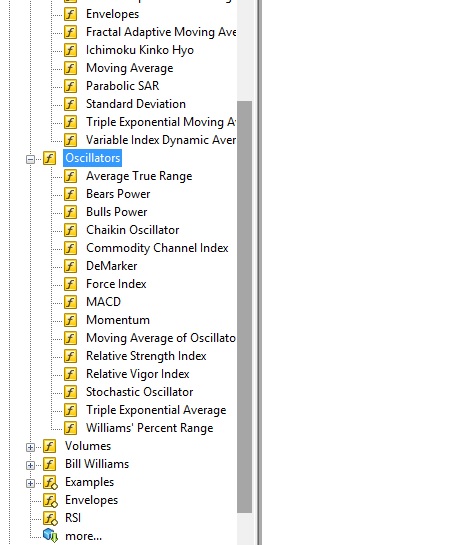Click the Variable Index Dynamic Average icon
468x545 pixels.
pyautogui.click(x=71, y=140)
